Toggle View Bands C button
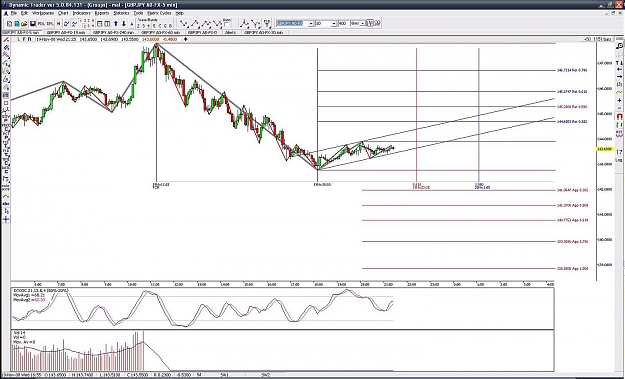 point(160,26)
